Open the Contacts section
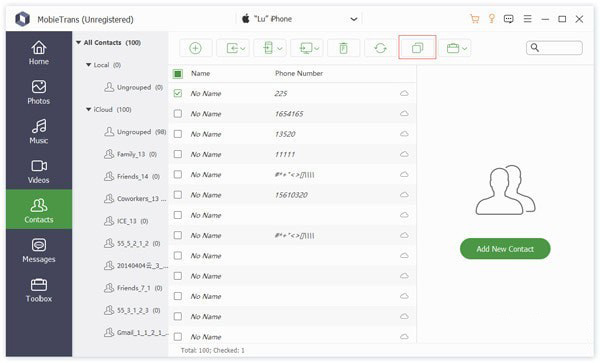This screenshot has width=600, height=363. pos(39,210)
